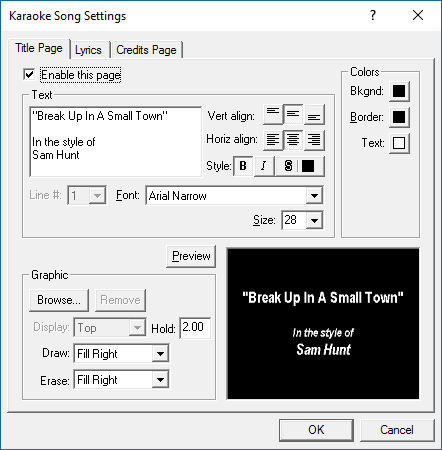Switch to the Lyrics tab
442x450 pixels.
pyautogui.click(x=88, y=50)
